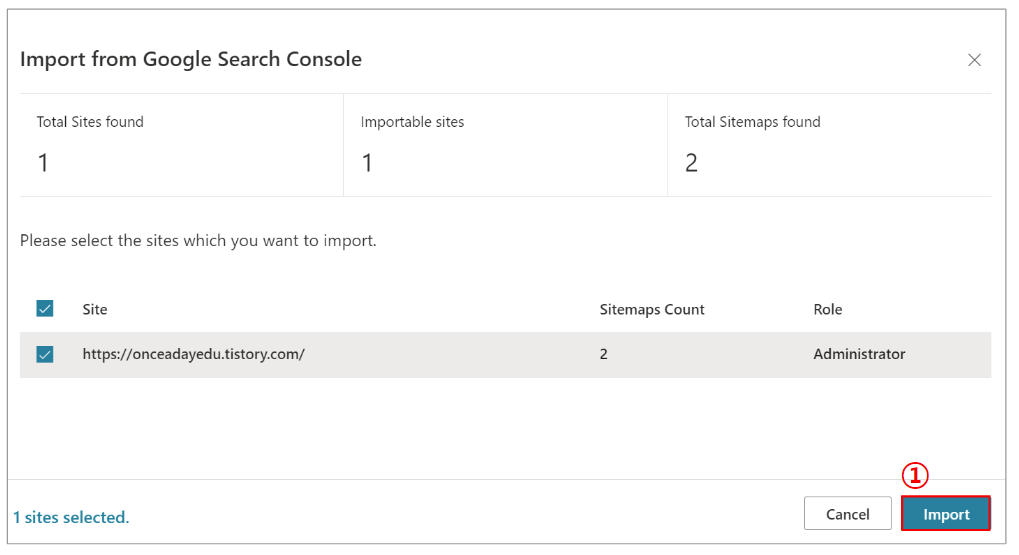Click the Site column header
Image resolution: width=1019 pixels, height=555 pixels.
point(95,310)
